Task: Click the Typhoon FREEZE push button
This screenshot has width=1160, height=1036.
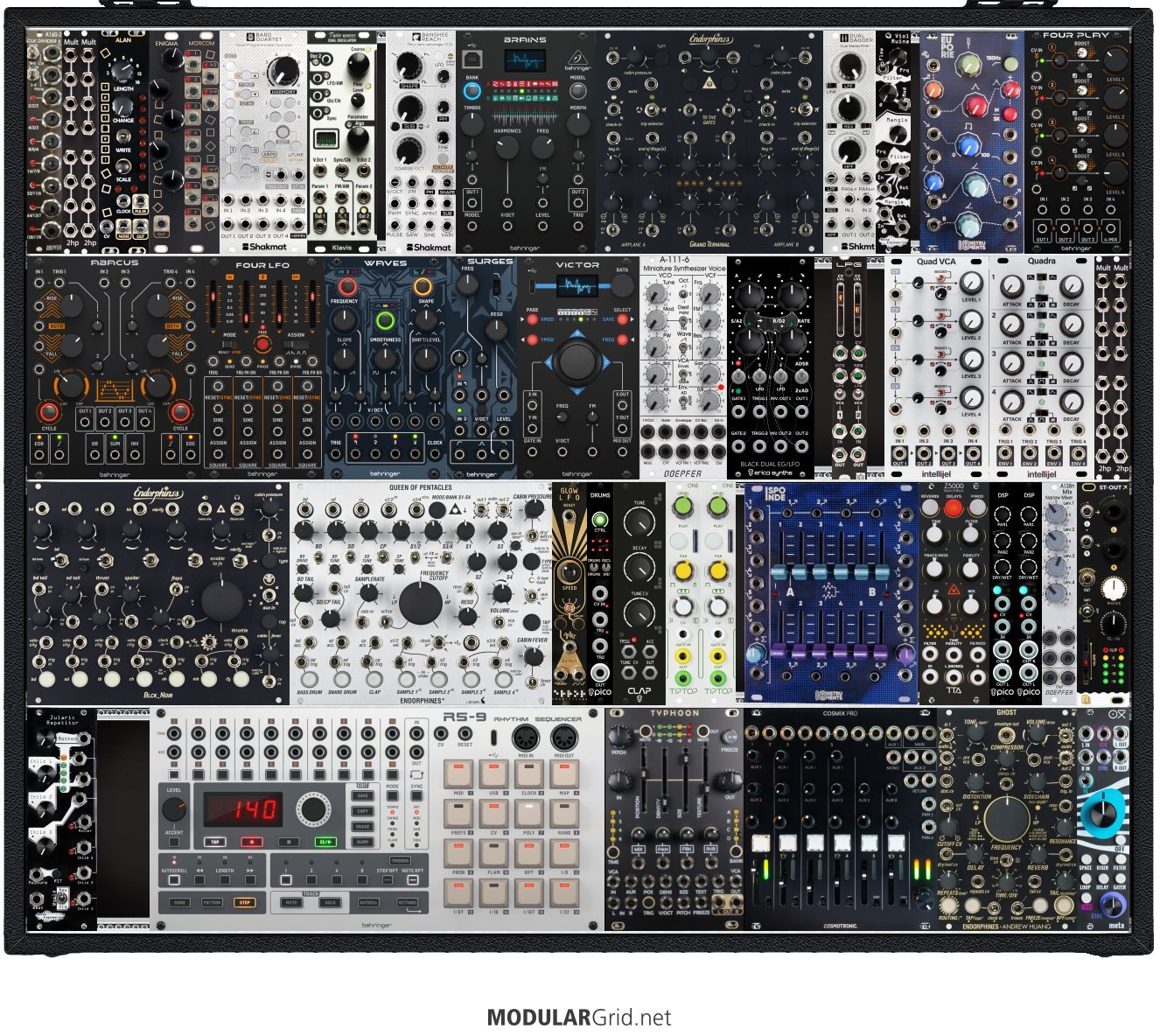Action: (731, 738)
